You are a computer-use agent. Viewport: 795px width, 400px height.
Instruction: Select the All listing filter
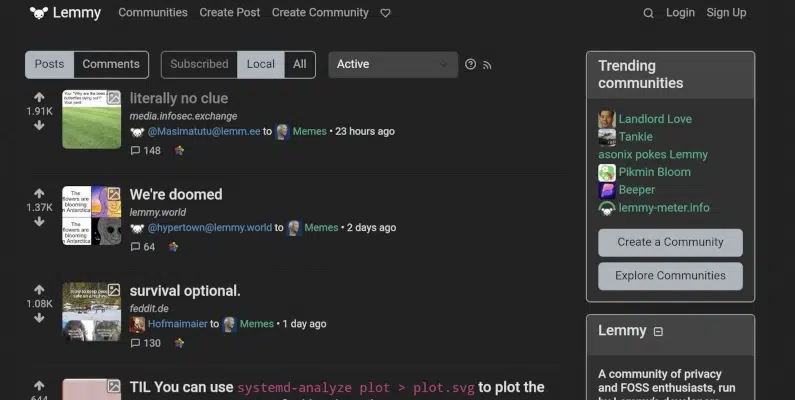pyautogui.click(x=299, y=64)
